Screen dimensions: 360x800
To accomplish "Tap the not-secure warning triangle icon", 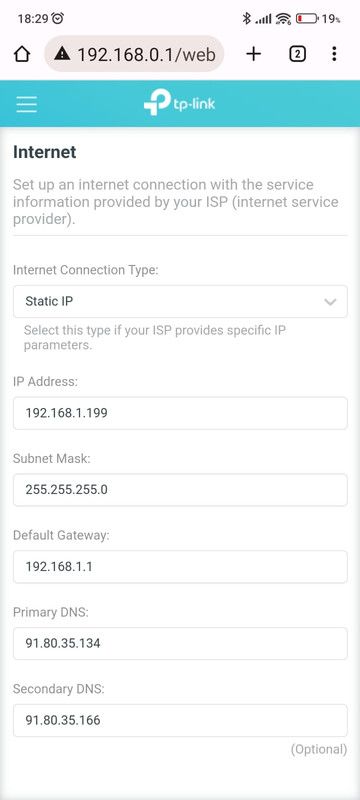I will point(62,54).
